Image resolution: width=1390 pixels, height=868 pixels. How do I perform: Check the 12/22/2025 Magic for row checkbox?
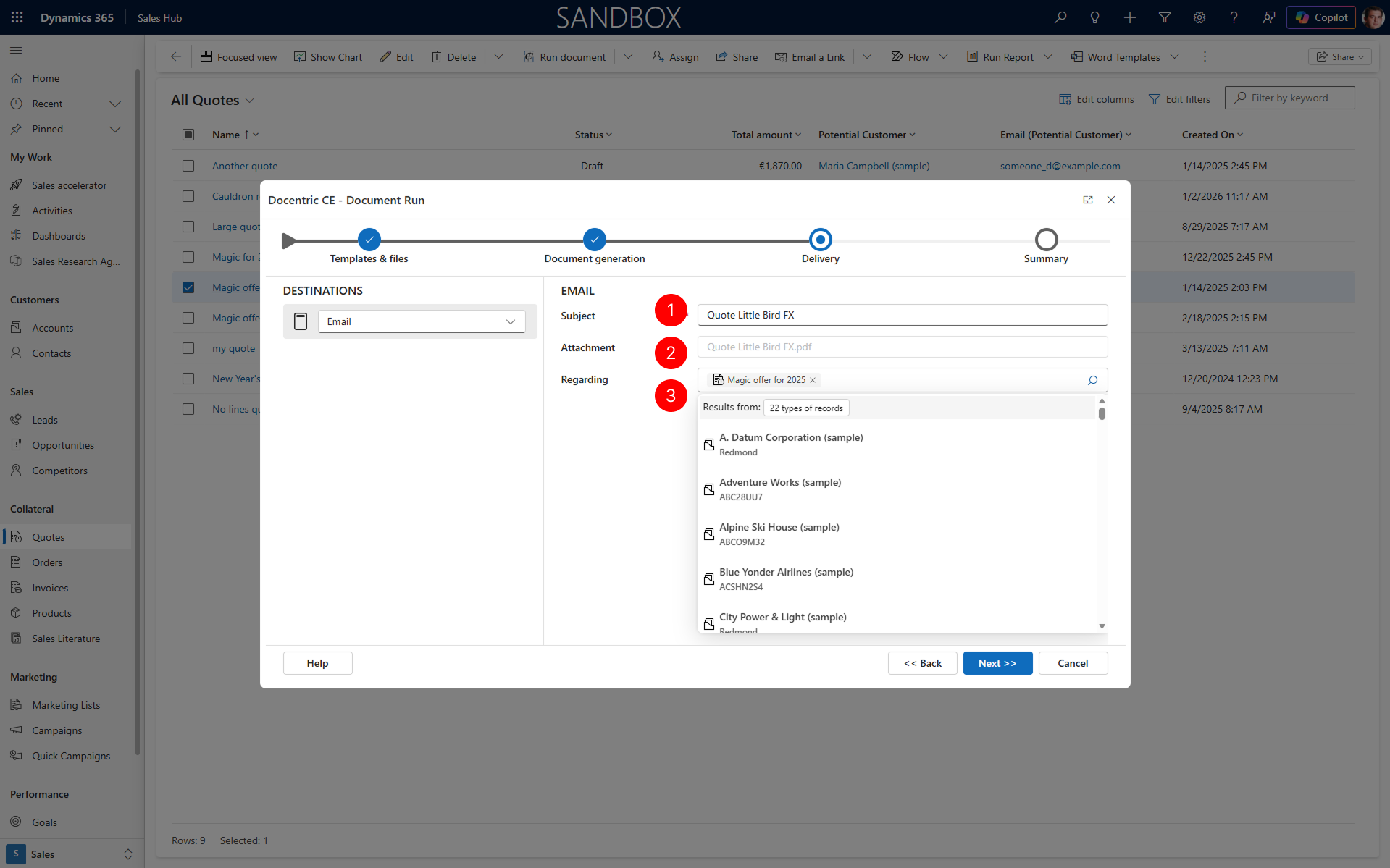(x=188, y=257)
